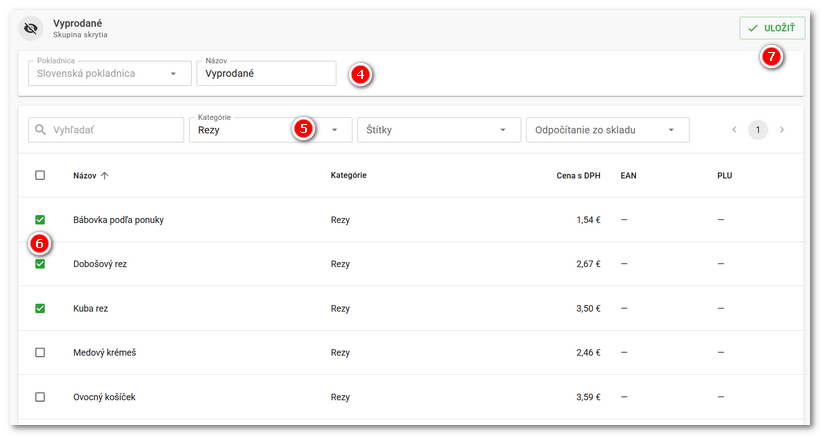Screen dimensions: 821x436
Task: Sort by Názov column header
Action: coord(85,175)
